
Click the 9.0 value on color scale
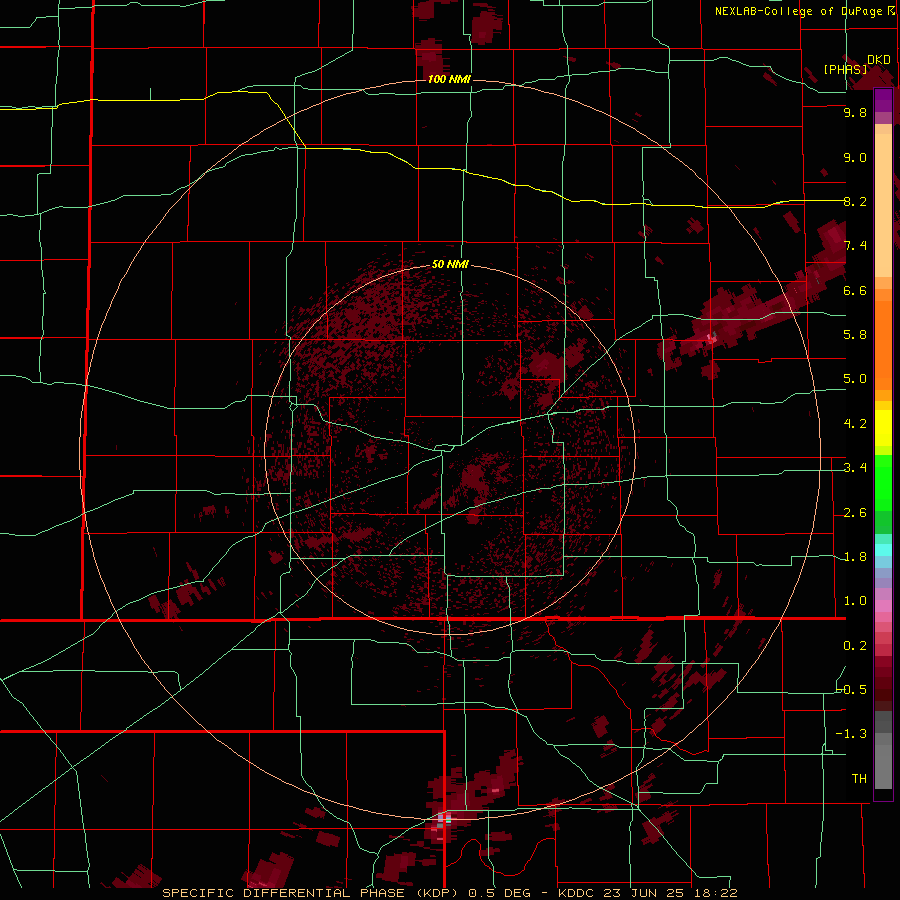click(x=855, y=157)
